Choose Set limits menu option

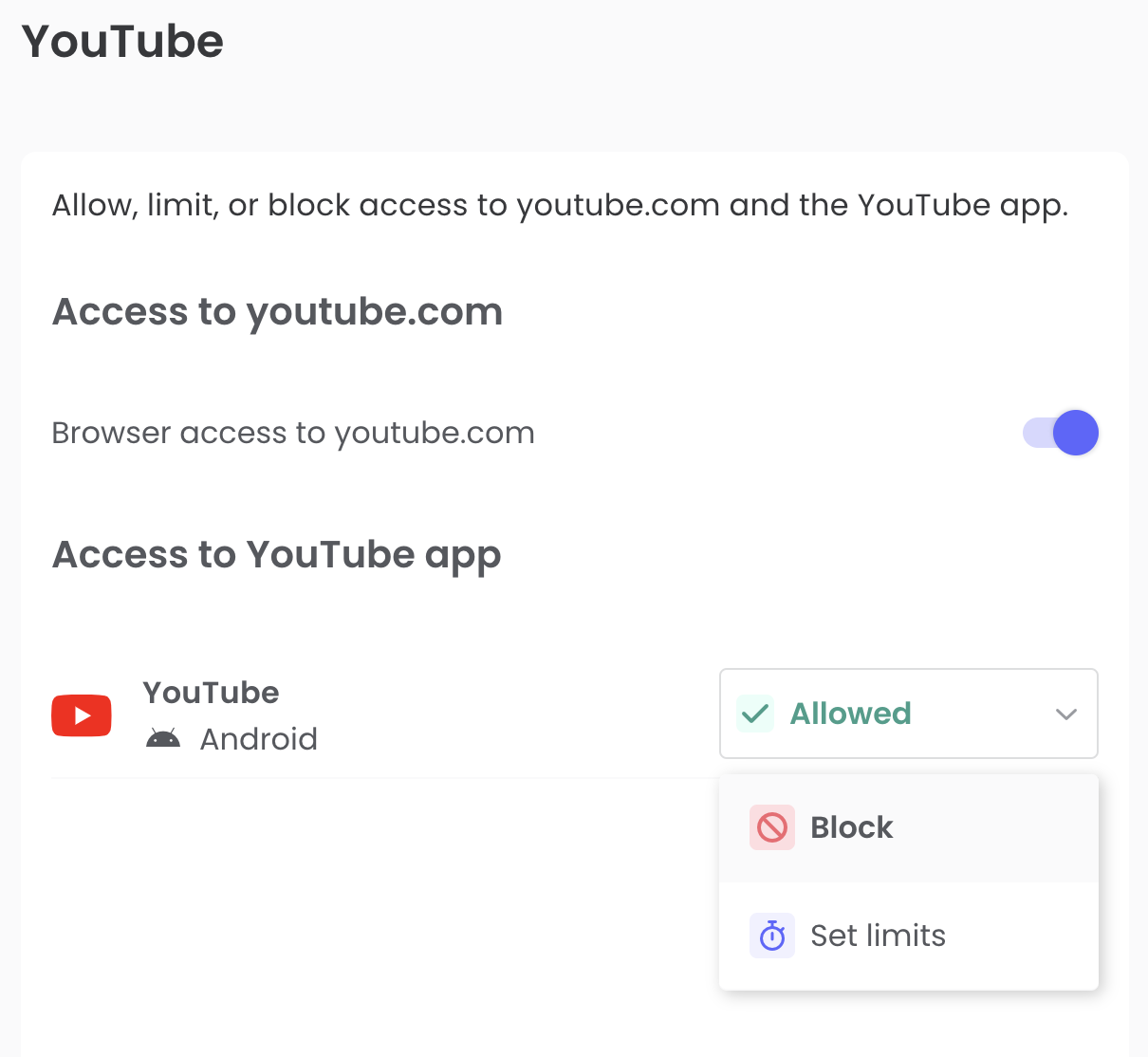coord(909,936)
